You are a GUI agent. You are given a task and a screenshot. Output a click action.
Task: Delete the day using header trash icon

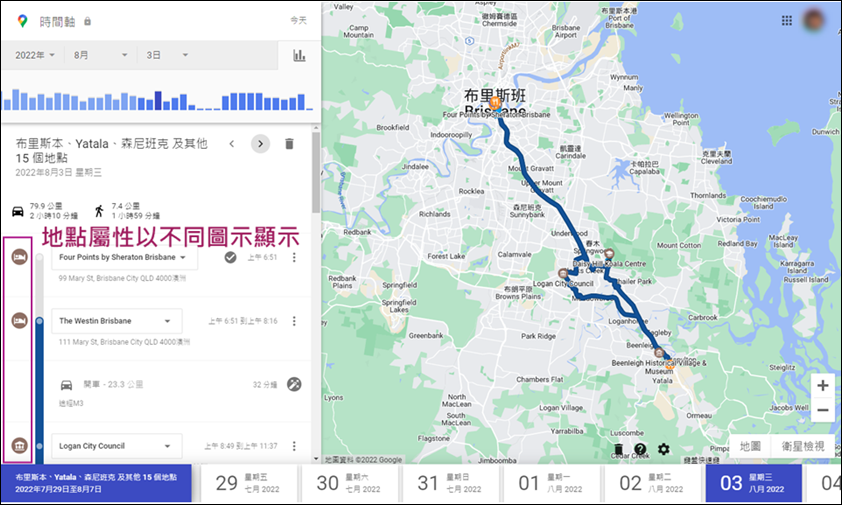(x=289, y=143)
